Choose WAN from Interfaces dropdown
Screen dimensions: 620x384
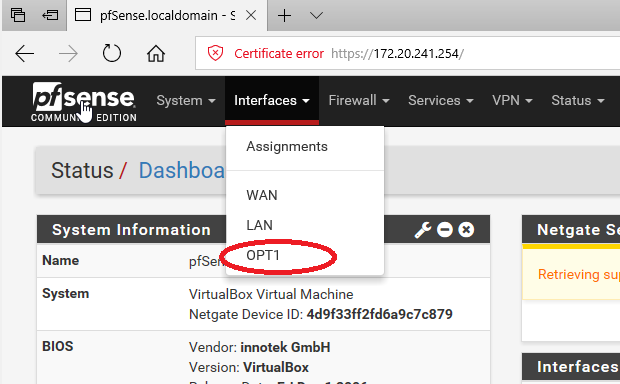pos(305,195)
